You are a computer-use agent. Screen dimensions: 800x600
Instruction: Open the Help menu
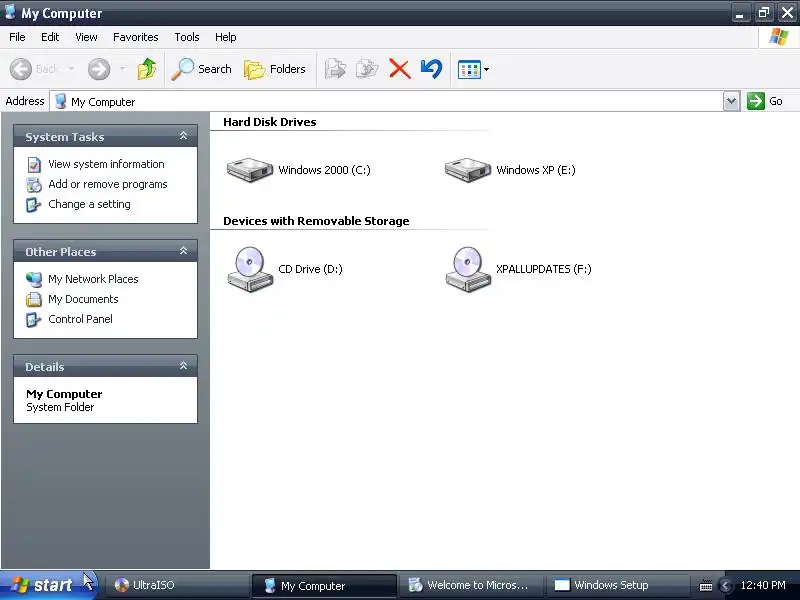point(226,37)
